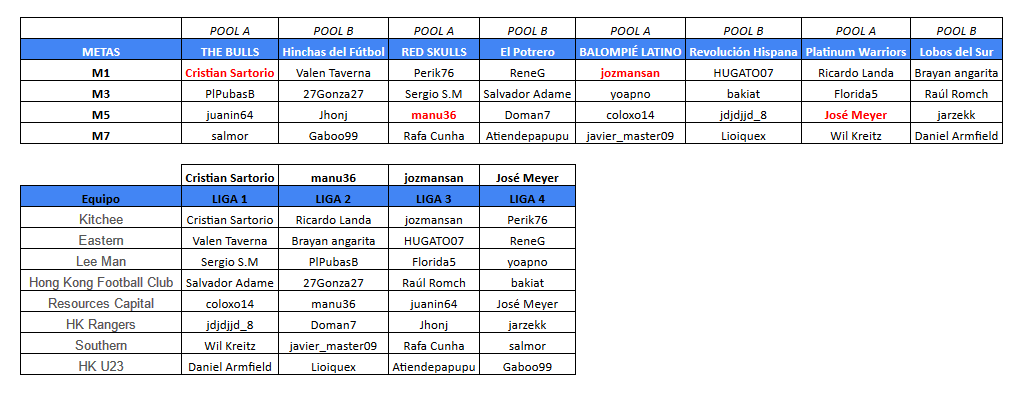1019x394 pixels.
Task: Click the METAS header cell
Action: tap(101, 51)
